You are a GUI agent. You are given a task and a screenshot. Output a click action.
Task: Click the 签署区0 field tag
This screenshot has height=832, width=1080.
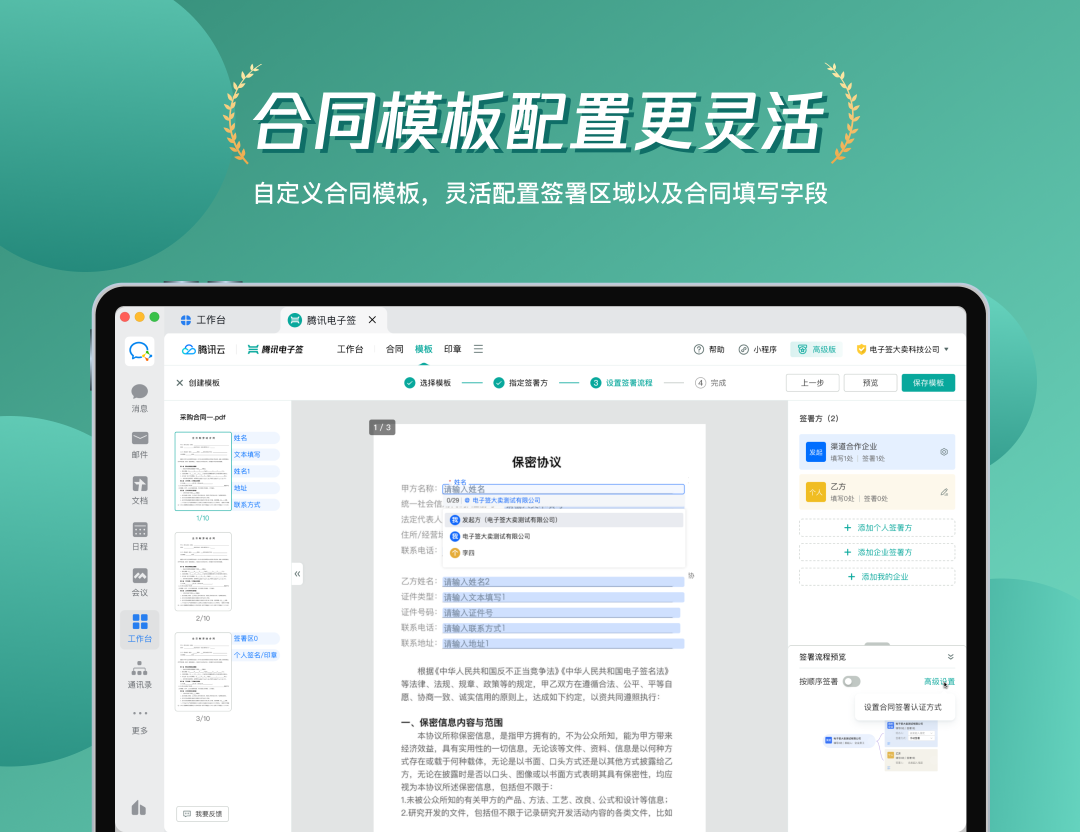256,638
